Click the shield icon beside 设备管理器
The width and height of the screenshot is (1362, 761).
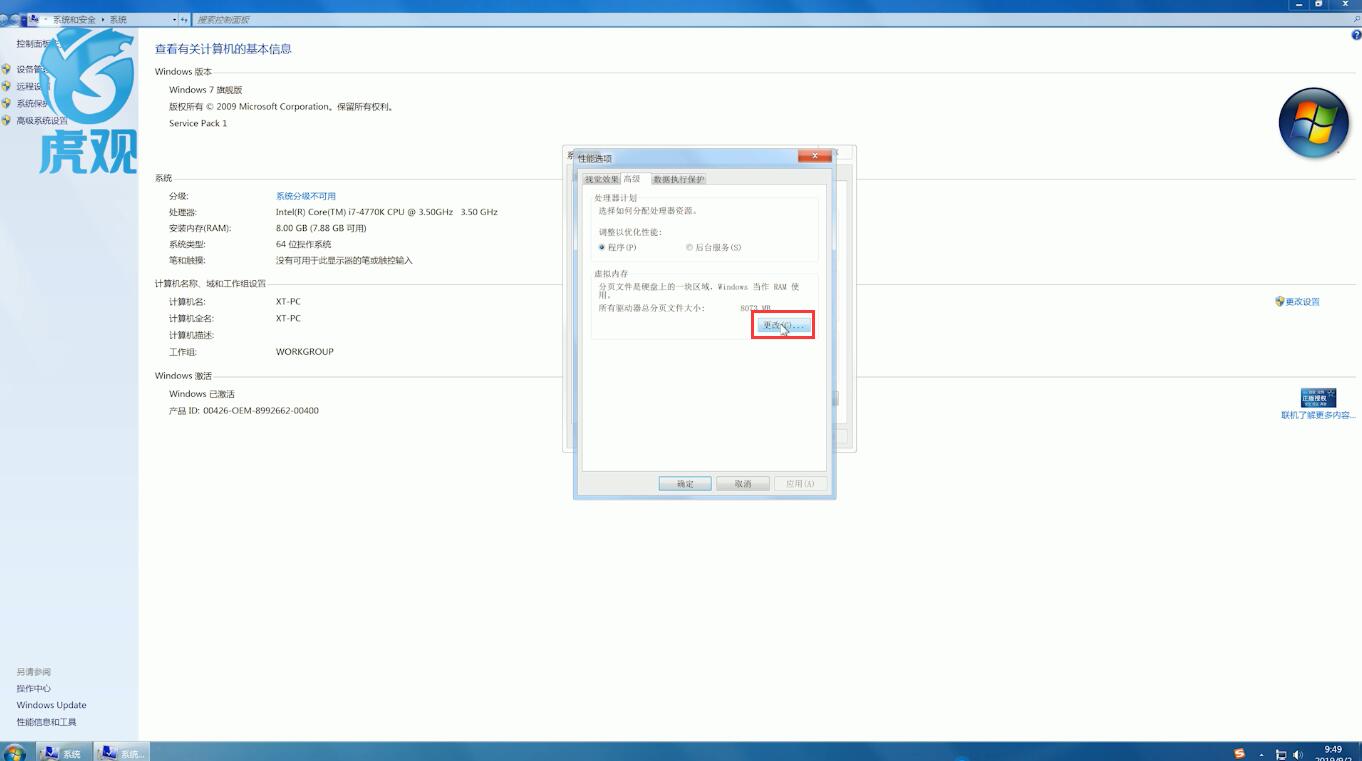6,69
